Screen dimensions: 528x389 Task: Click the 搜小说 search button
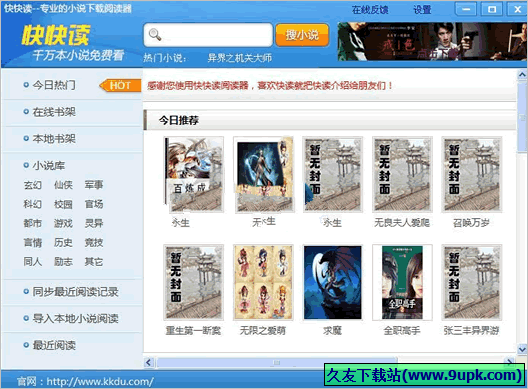tap(302, 35)
